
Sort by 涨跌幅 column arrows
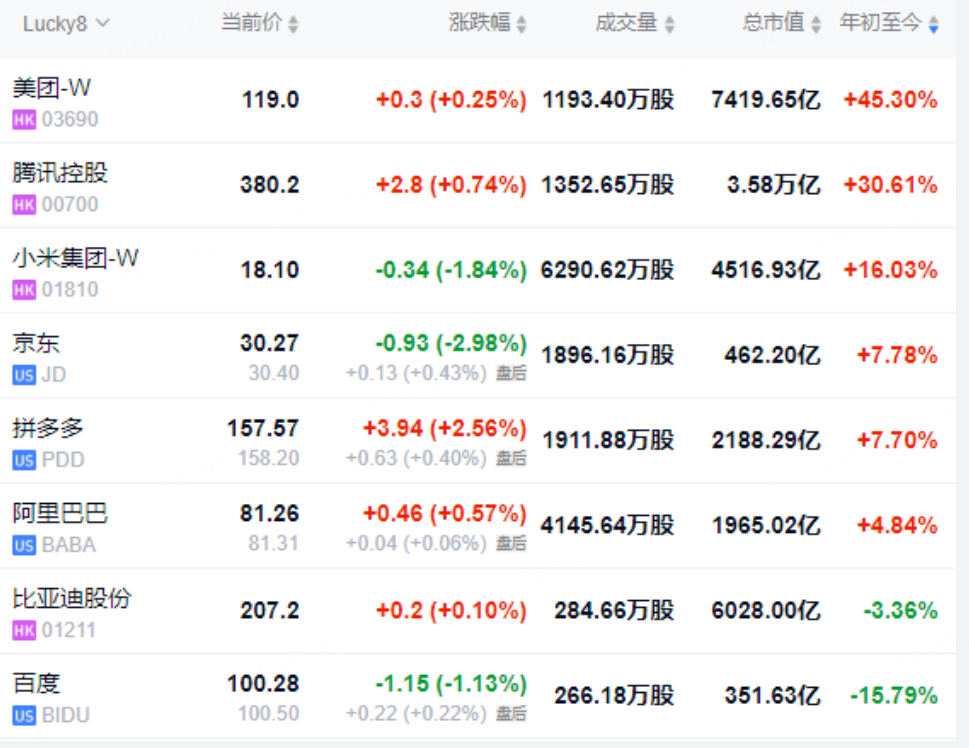522,25
